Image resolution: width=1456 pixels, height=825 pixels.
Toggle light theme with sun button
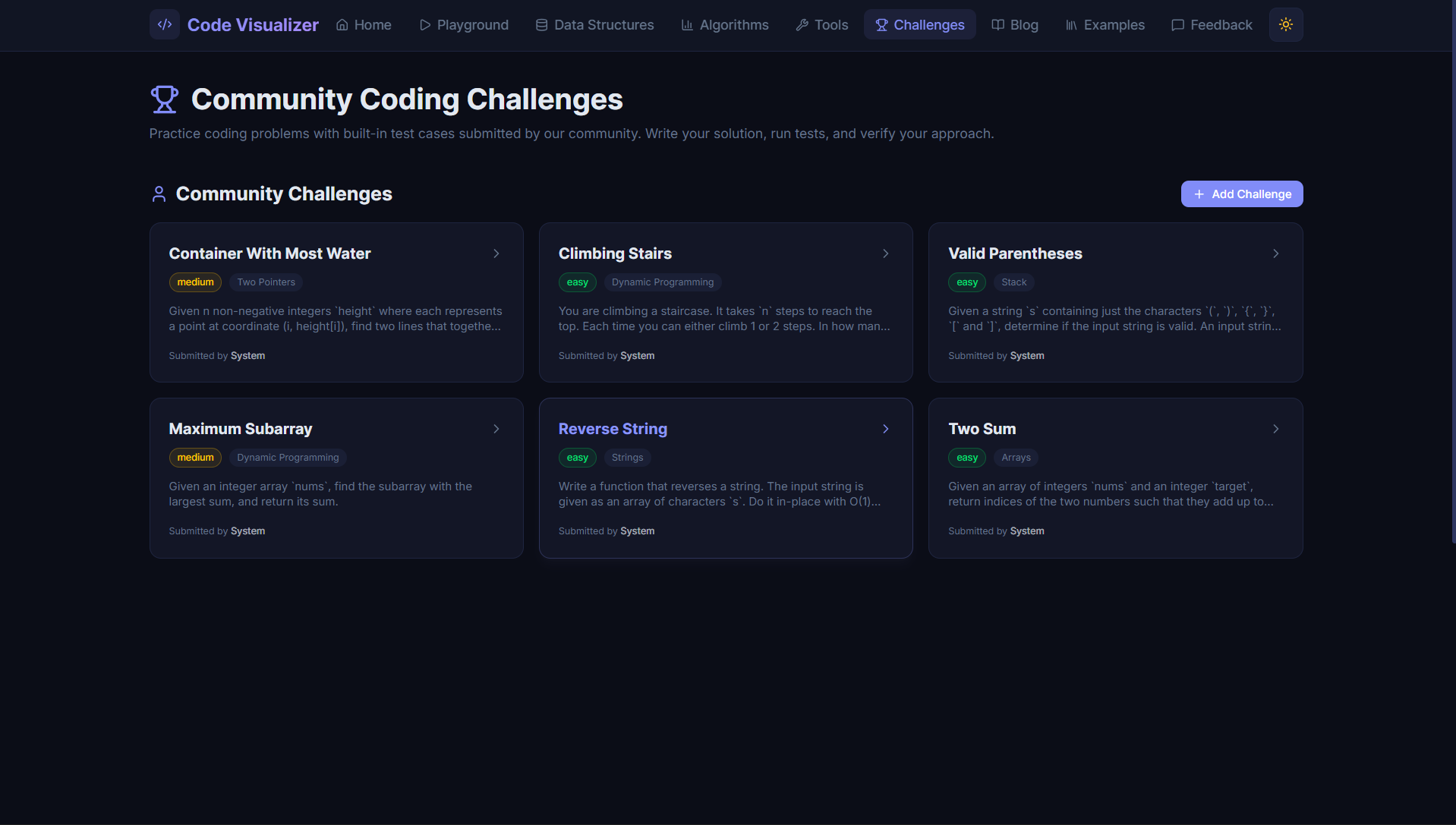(1286, 24)
